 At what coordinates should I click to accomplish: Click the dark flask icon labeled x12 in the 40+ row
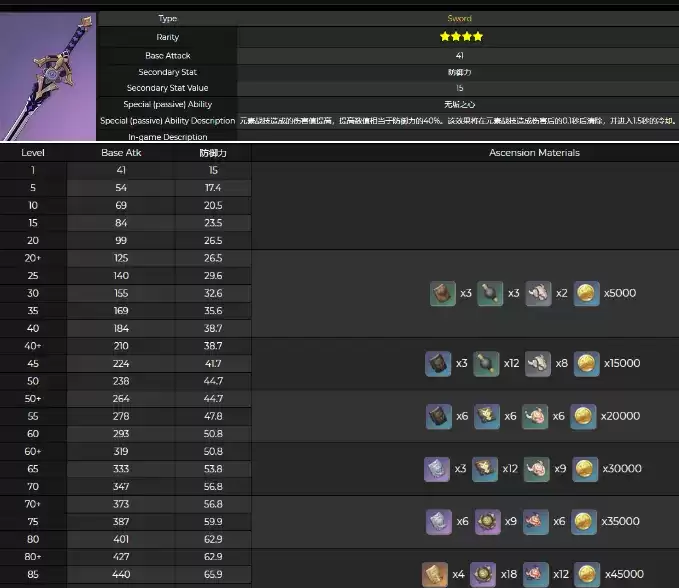click(486, 363)
